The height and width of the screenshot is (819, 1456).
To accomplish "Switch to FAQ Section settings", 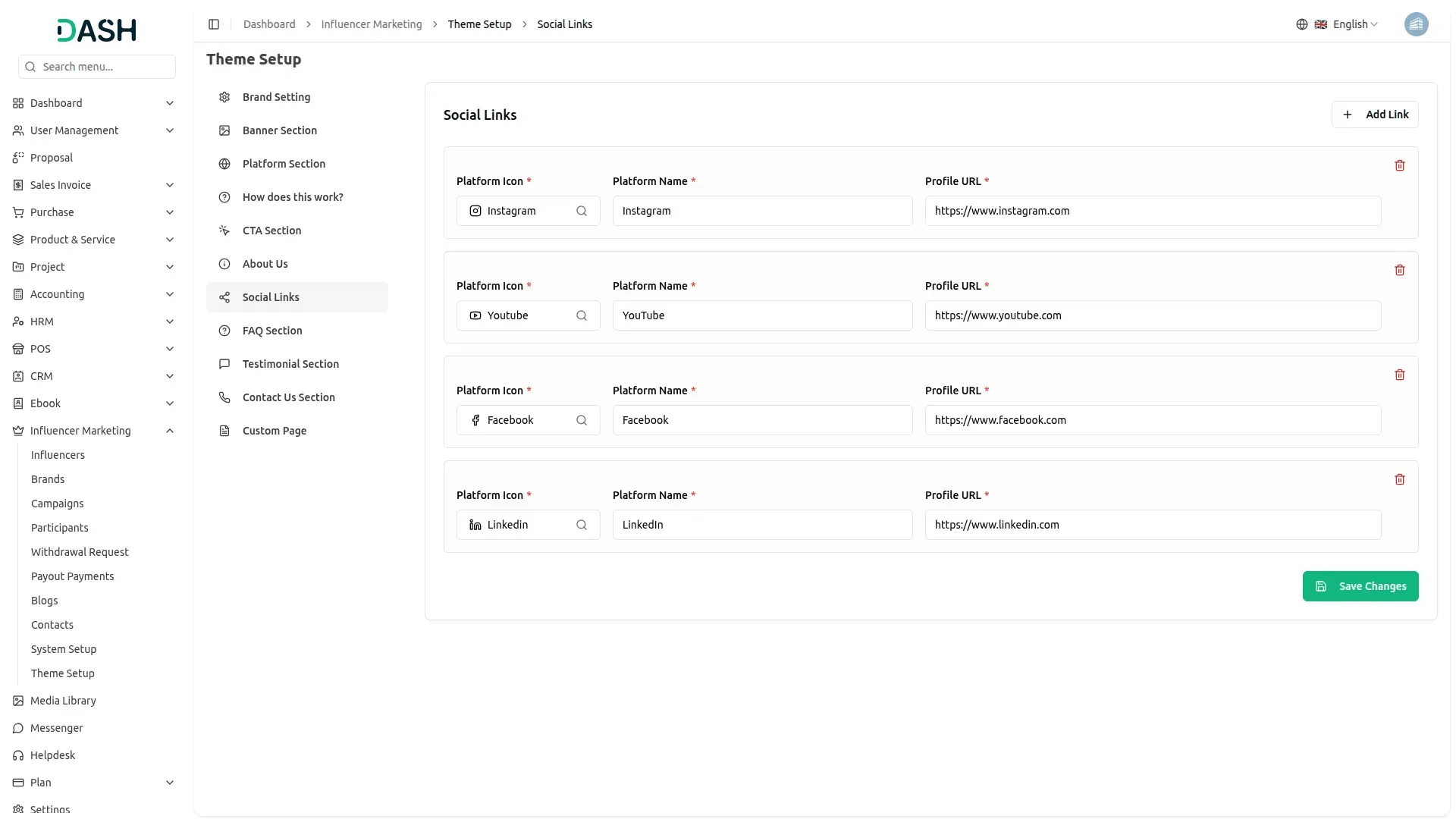I will [x=272, y=331].
